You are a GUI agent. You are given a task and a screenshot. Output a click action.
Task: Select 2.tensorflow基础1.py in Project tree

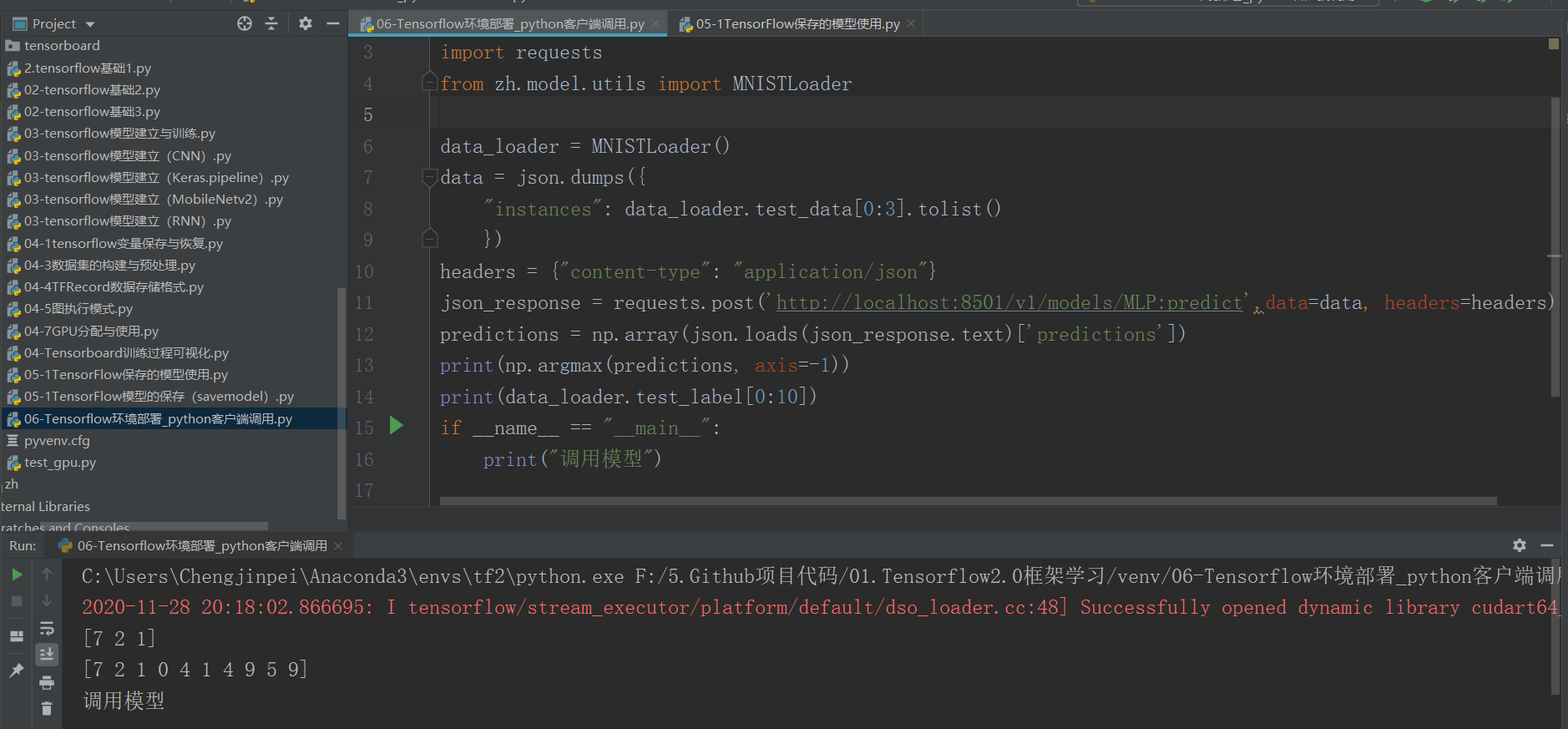pos(88,68)
